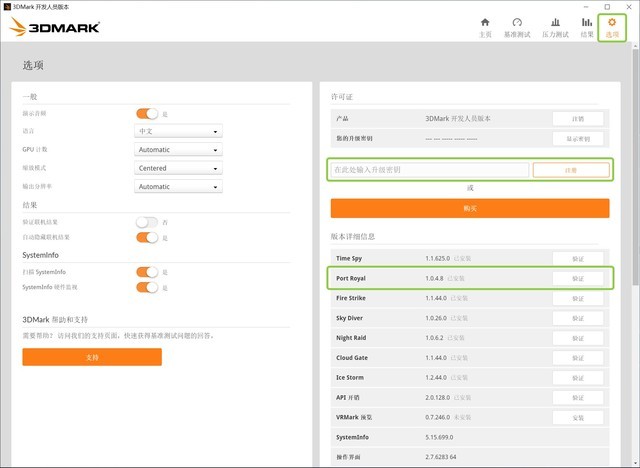
Task: Toggle the 演示音频 demo audio switch
Action: [147, 113]
